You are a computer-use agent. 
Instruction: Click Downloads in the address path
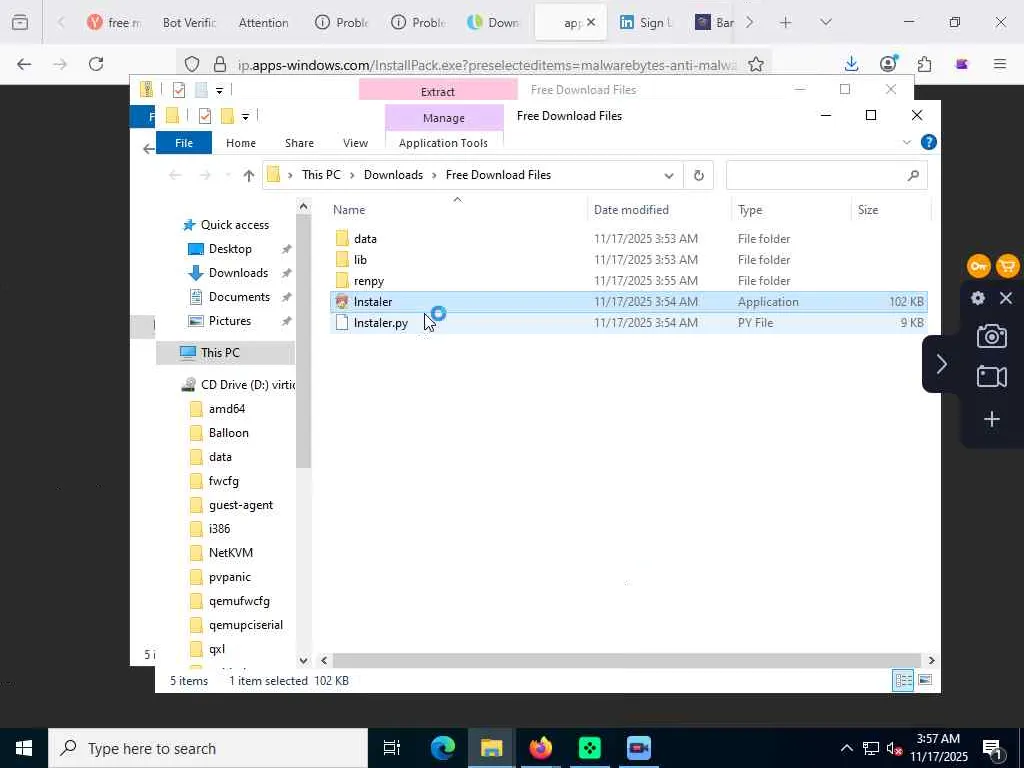393,175
